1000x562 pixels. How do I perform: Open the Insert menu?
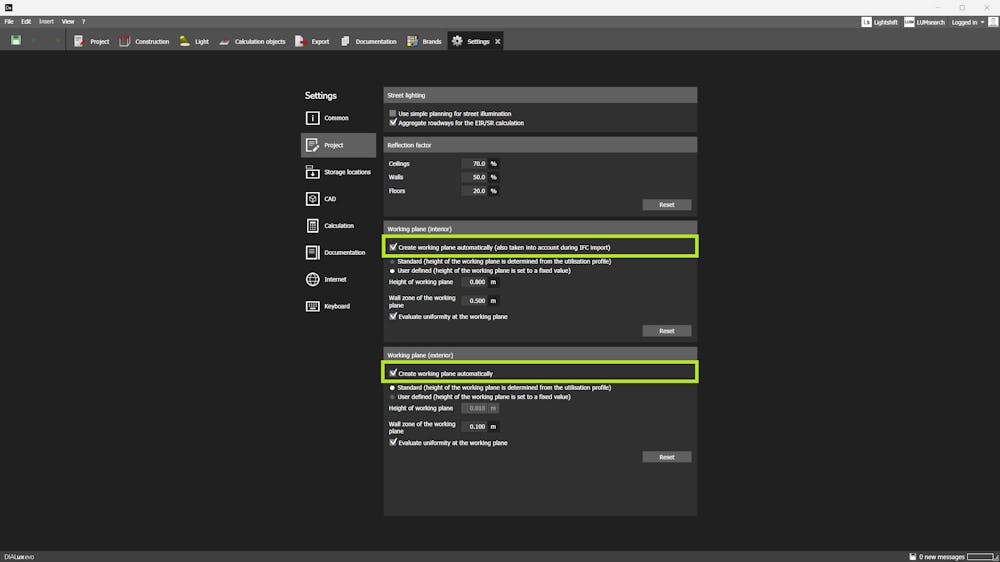(46, 21)
